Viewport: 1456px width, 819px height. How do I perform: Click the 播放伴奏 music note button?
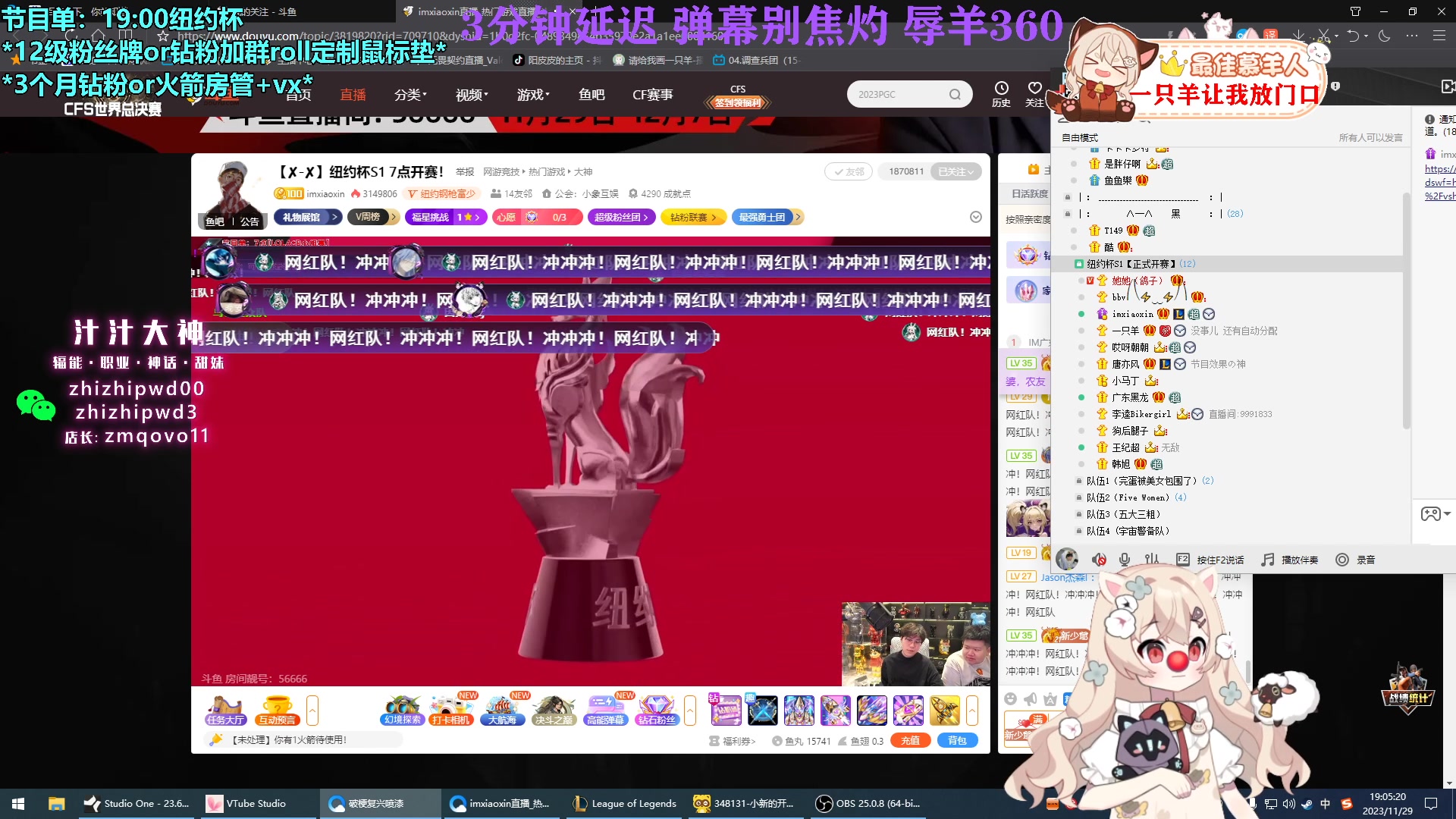(1289, 560)
